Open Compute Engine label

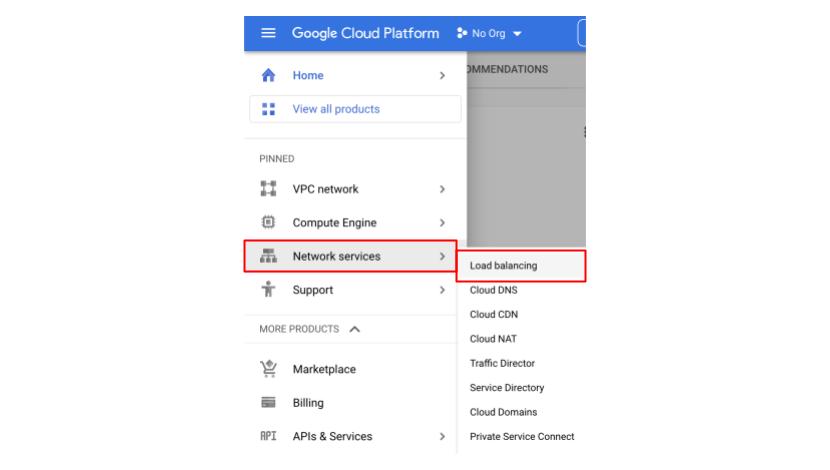click(335, 223)
